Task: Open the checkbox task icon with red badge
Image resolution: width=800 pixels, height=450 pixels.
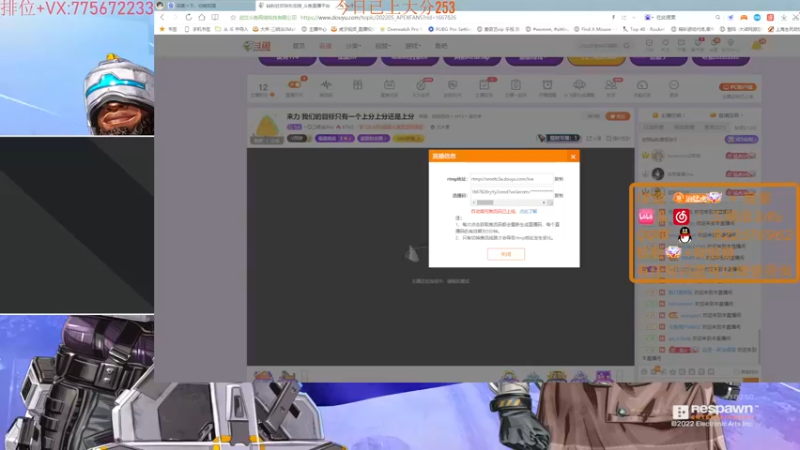Action: (484, 85)
